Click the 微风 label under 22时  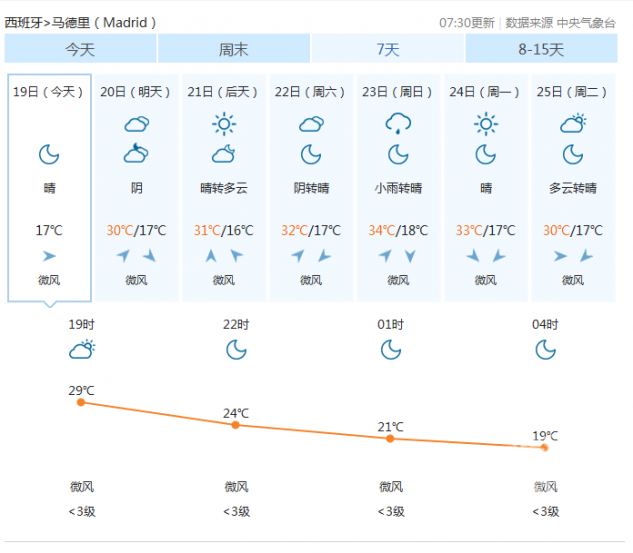coord(236,487)
